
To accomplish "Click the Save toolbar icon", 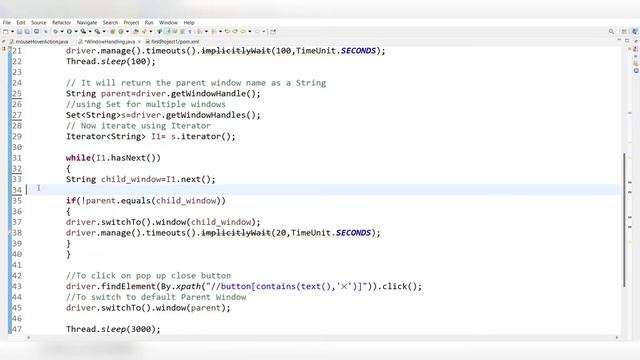I will (x=19, y=31).
